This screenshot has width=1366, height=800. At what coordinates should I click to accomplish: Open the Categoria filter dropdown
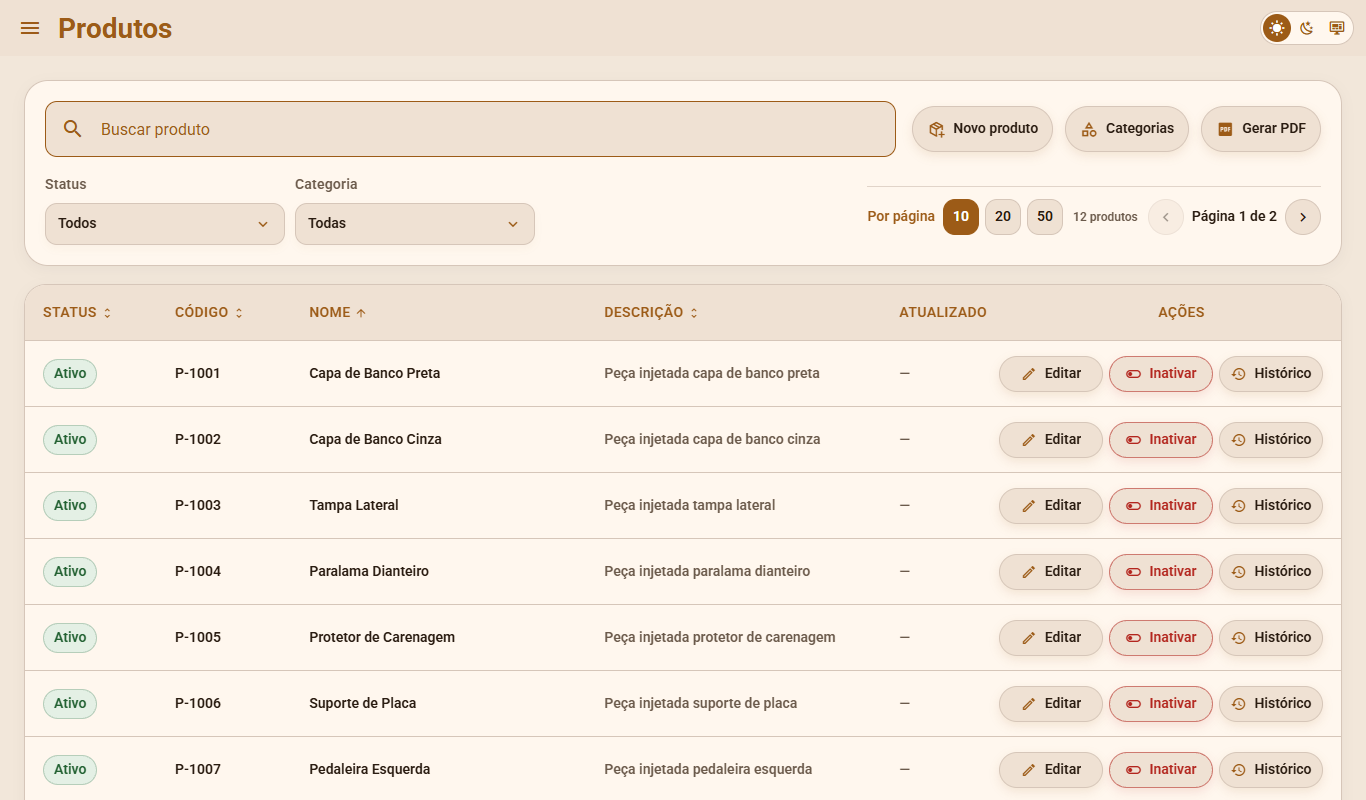[415, 224]
